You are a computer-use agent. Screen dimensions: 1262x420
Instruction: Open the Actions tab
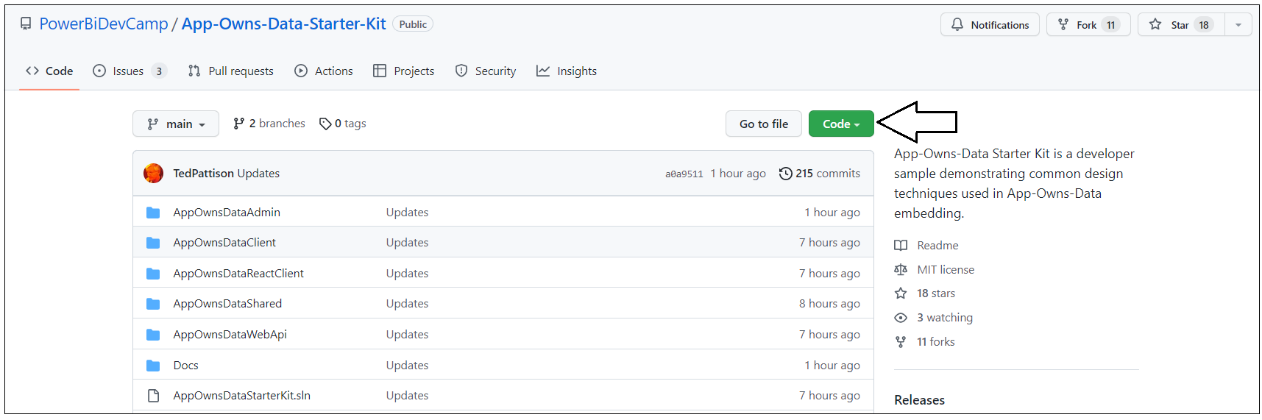pos(324,71)
